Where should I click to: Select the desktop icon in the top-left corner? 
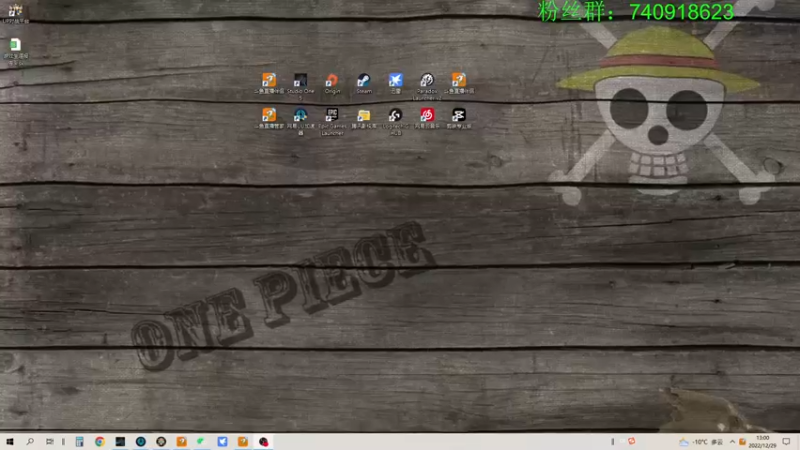click(15, 13)
